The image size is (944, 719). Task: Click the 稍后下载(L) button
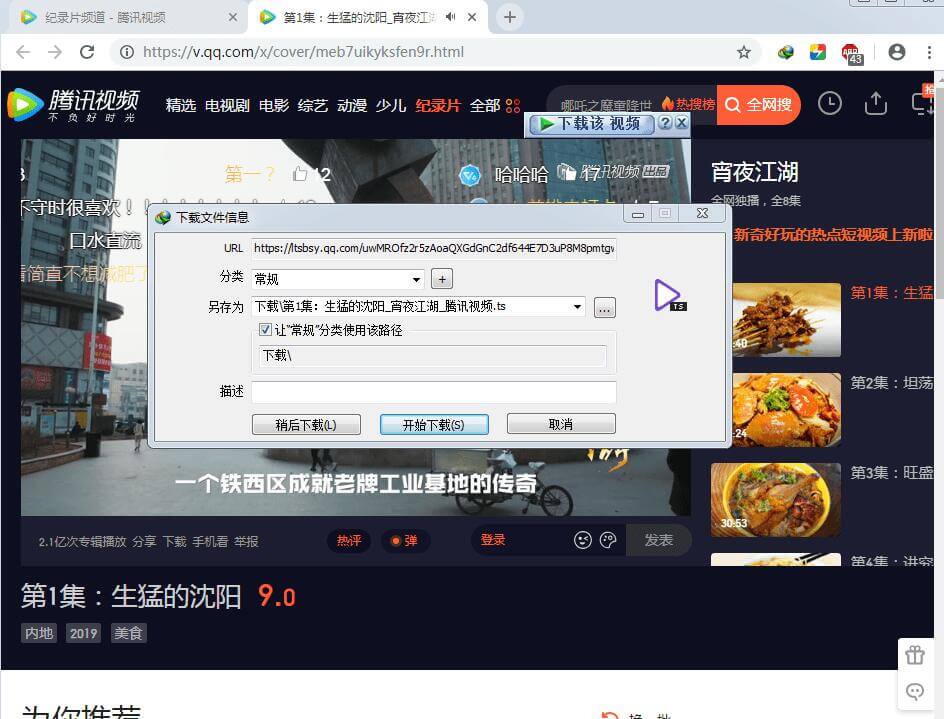coord(305,424)
